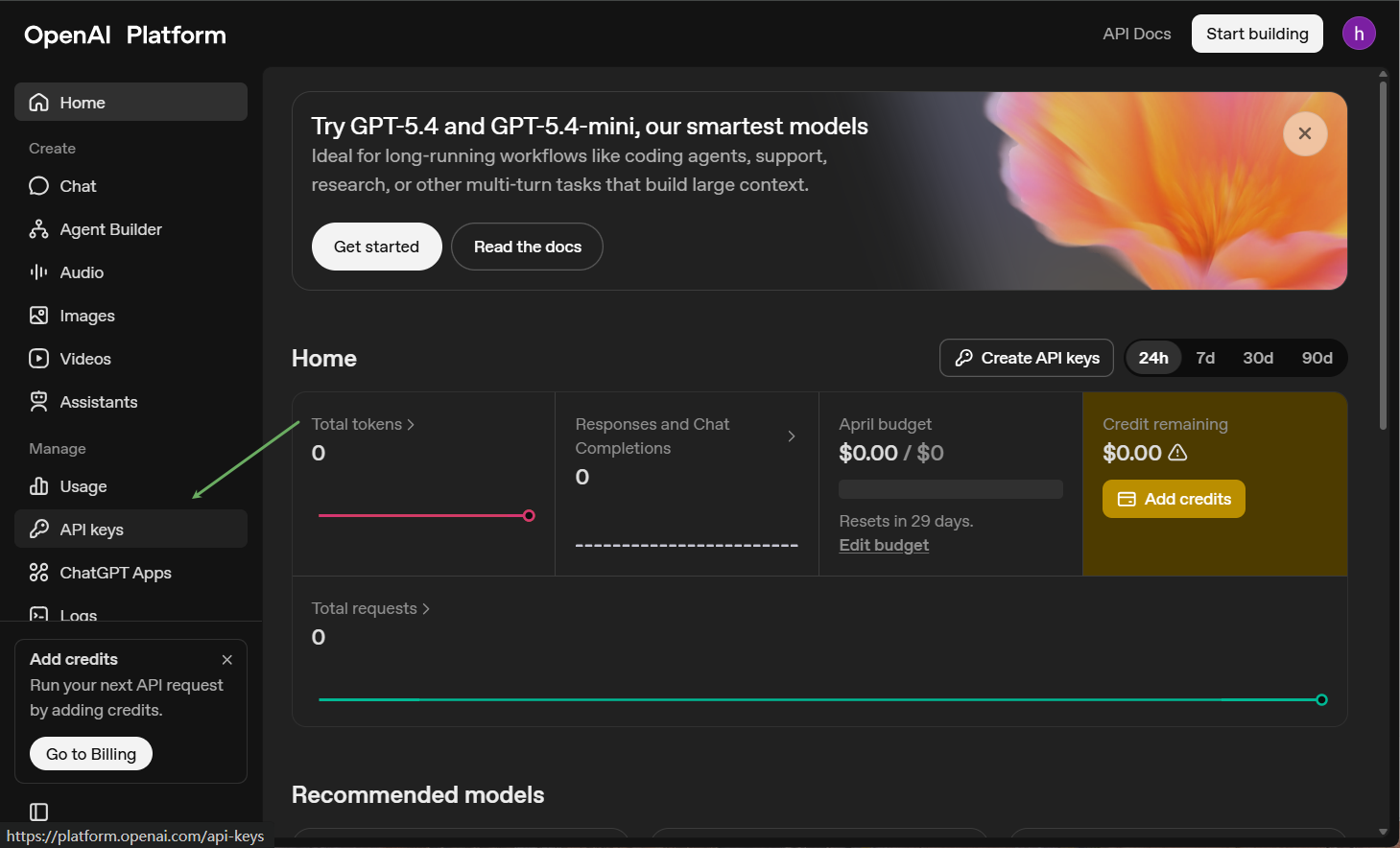Click the Assistants robot icon
Viewport: 1400px width, 848px height.
pos(38,402)
